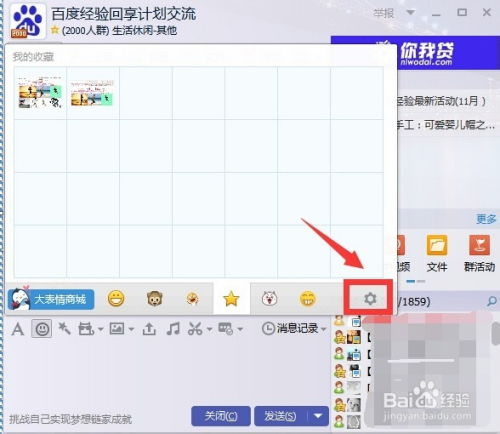Expand dropdown next to window shake icon
The height and width of the screenshot is (434, 500).
pos(100,330)
